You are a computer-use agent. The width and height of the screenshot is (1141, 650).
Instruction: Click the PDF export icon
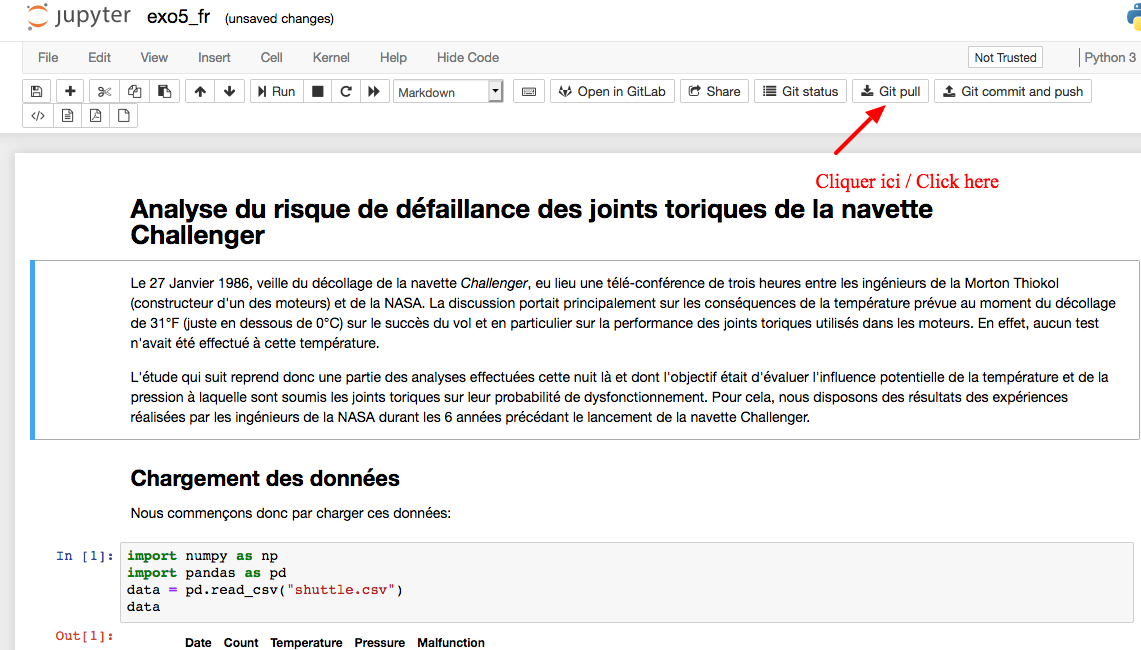pyautogui.click(x=96, y=116)
